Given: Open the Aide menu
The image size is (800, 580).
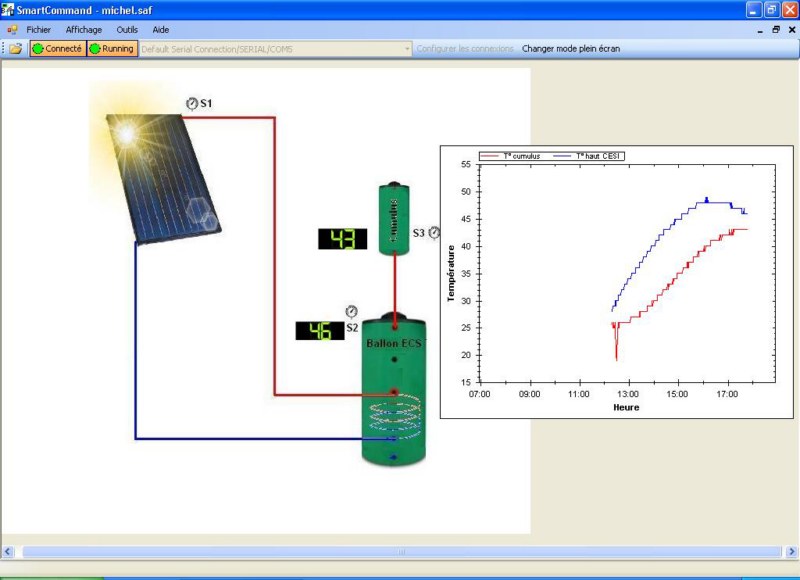Looking at the screenshot, I should click(161, 30).
